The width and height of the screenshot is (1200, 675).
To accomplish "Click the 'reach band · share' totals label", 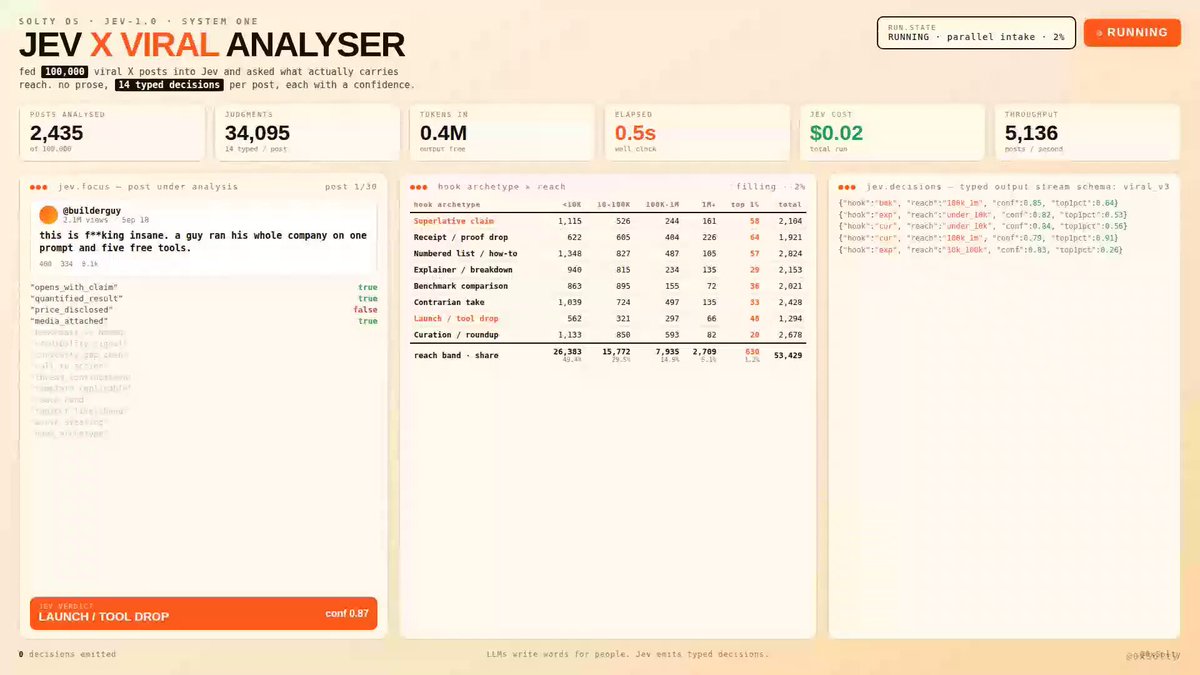I will tap(456, 355).
